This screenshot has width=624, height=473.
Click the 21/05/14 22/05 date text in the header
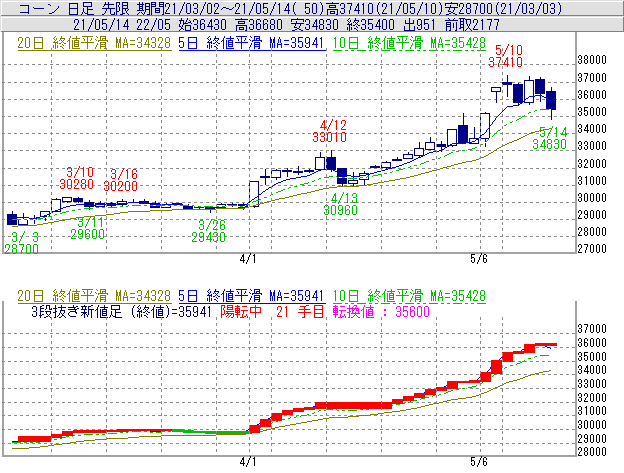(x=121, y=25)
